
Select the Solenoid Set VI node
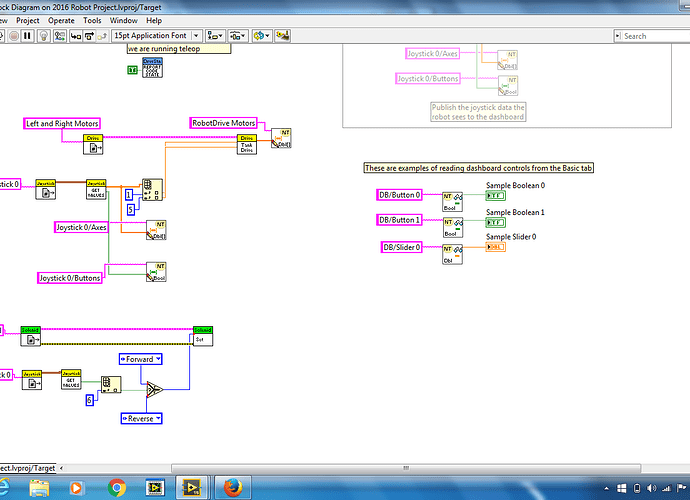point(203,336)
